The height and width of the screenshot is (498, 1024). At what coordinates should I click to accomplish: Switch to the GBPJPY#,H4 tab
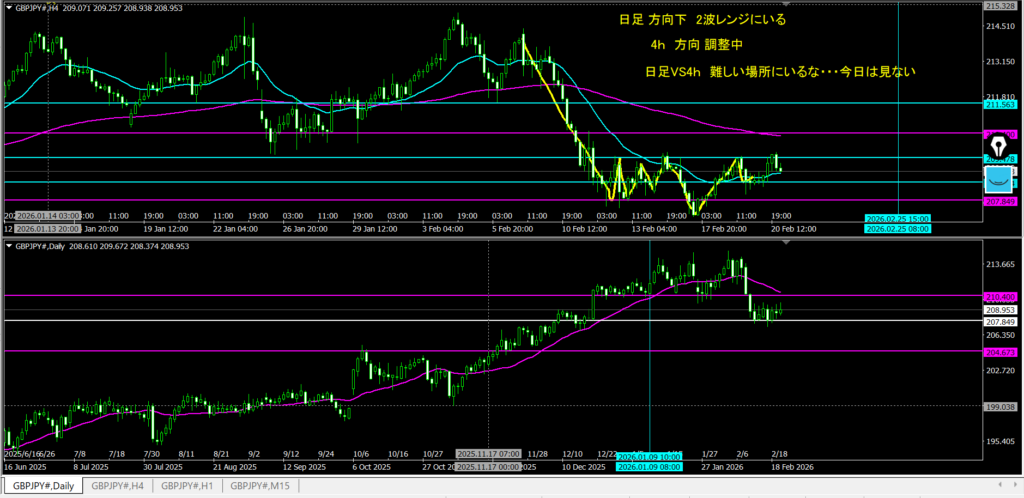[119, 486]
